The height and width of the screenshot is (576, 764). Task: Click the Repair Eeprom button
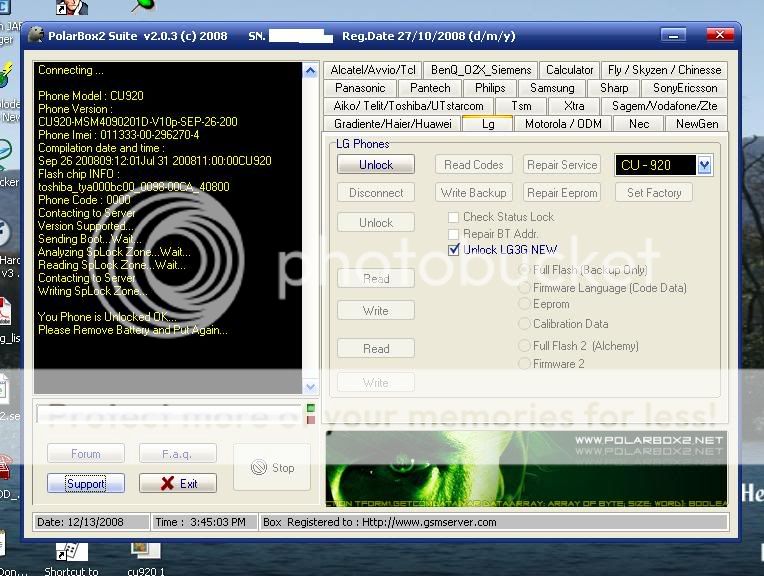click(x=562, y=193)
